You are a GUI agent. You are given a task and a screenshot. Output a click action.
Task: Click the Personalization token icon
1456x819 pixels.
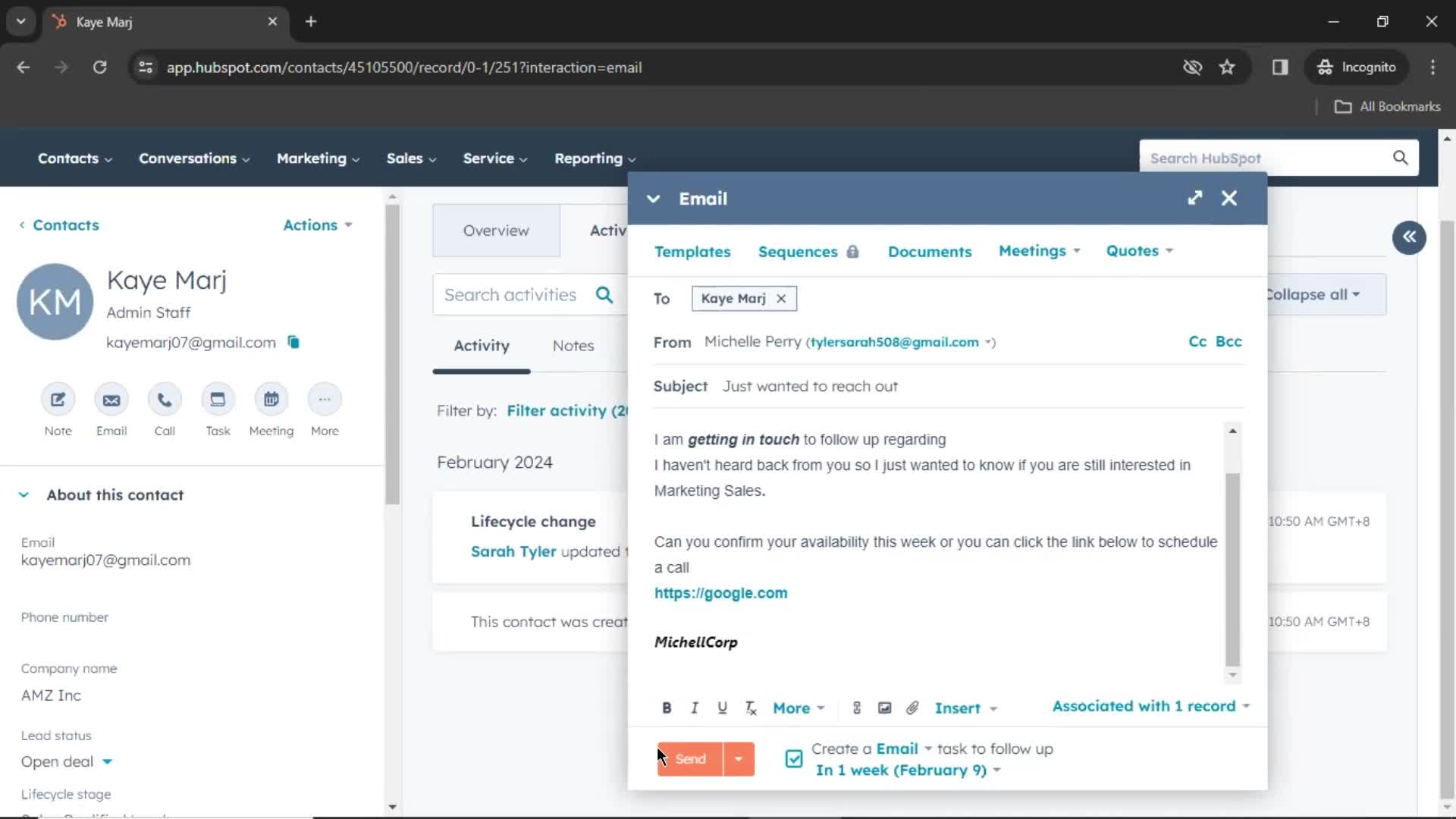tap(856, 708)
